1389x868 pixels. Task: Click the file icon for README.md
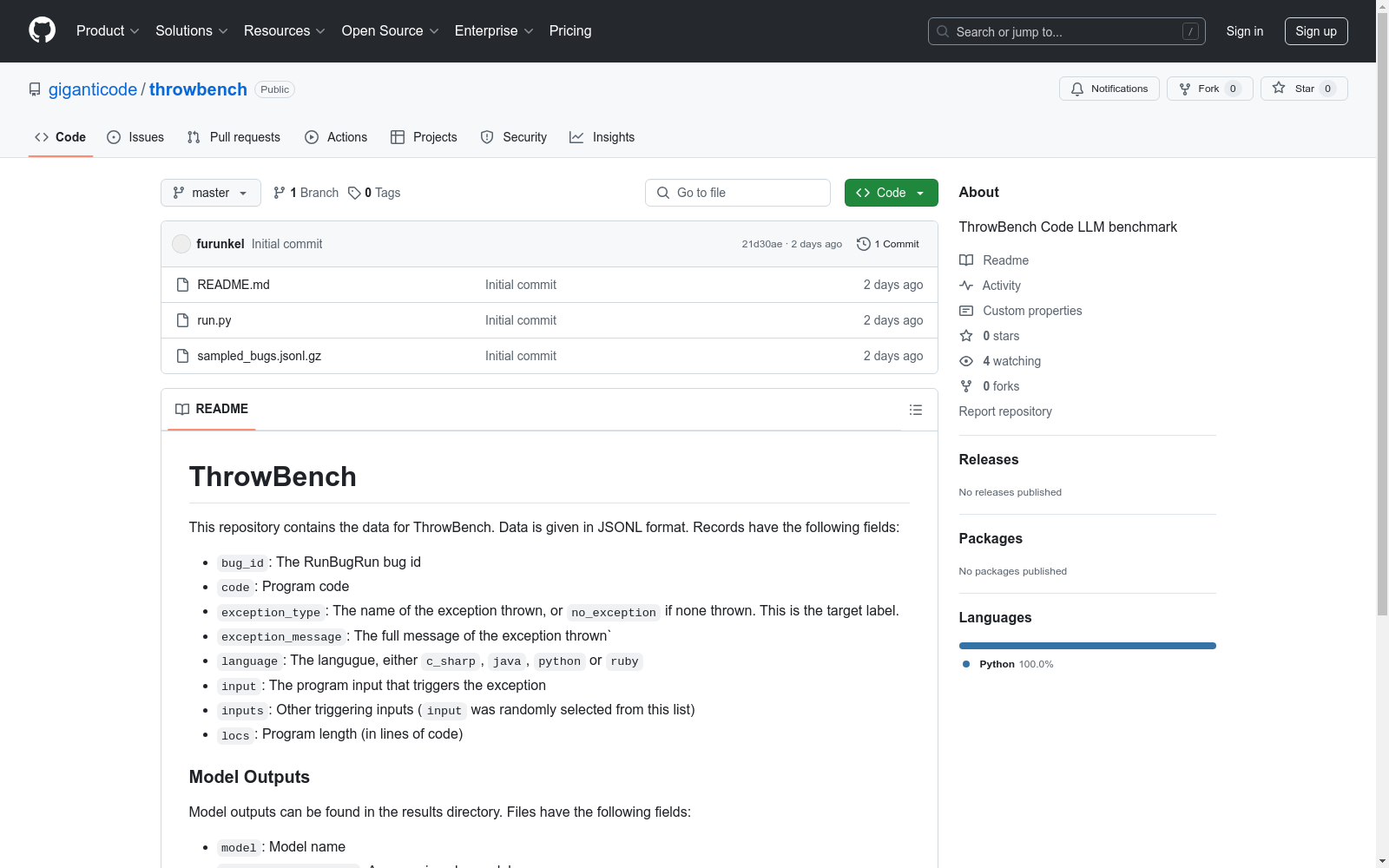point(182,285)
